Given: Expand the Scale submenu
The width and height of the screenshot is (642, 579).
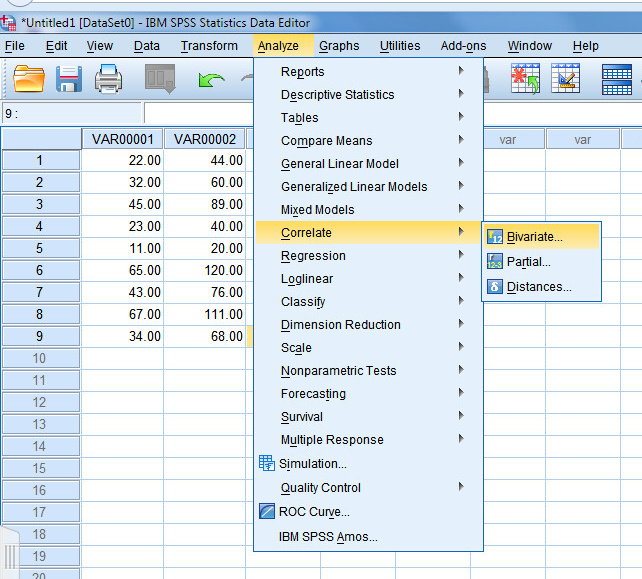Looking at the screenshot, I should click(x=368, y=348).
